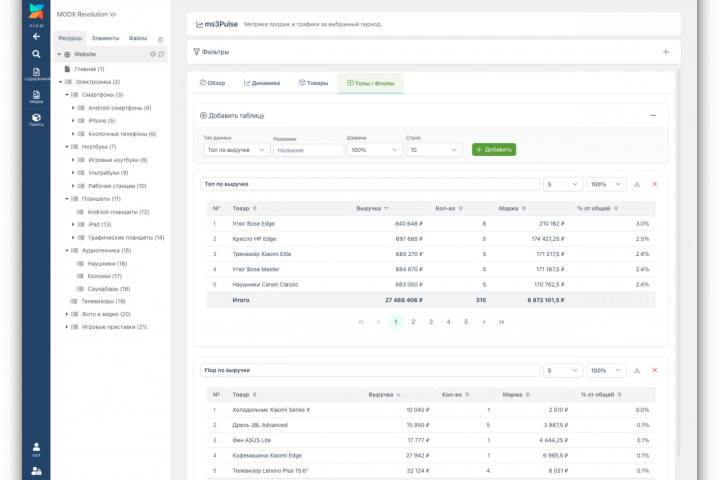Image resolution: width=720 pixels, height=480 pixels.
Task: Collapse the Смартфоны tree folder
Action: pyautogui.click(x=67, y=95)
